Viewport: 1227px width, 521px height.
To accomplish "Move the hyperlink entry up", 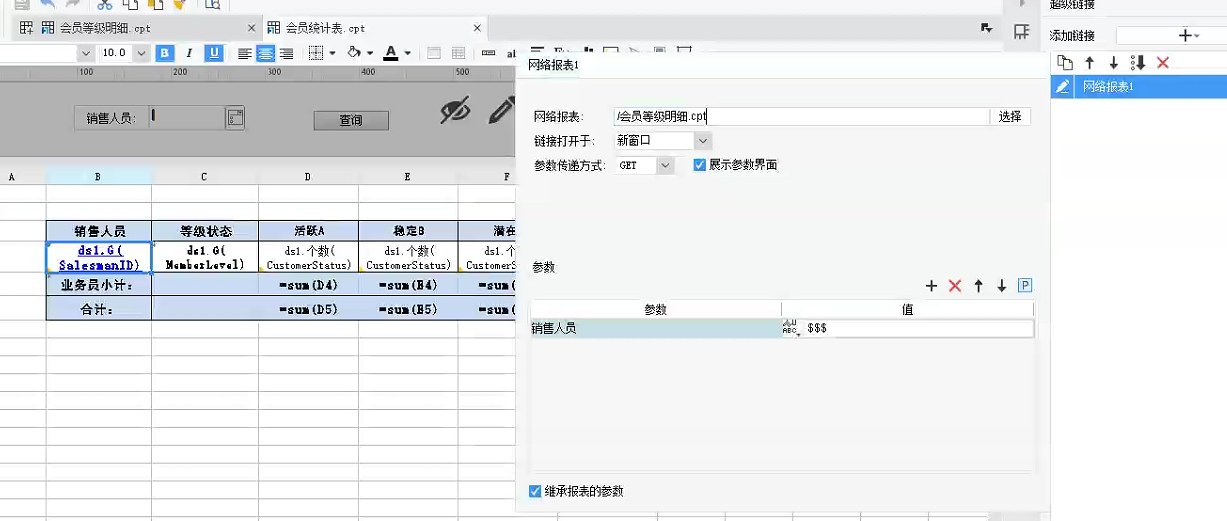I will (x=1090, y=62).
